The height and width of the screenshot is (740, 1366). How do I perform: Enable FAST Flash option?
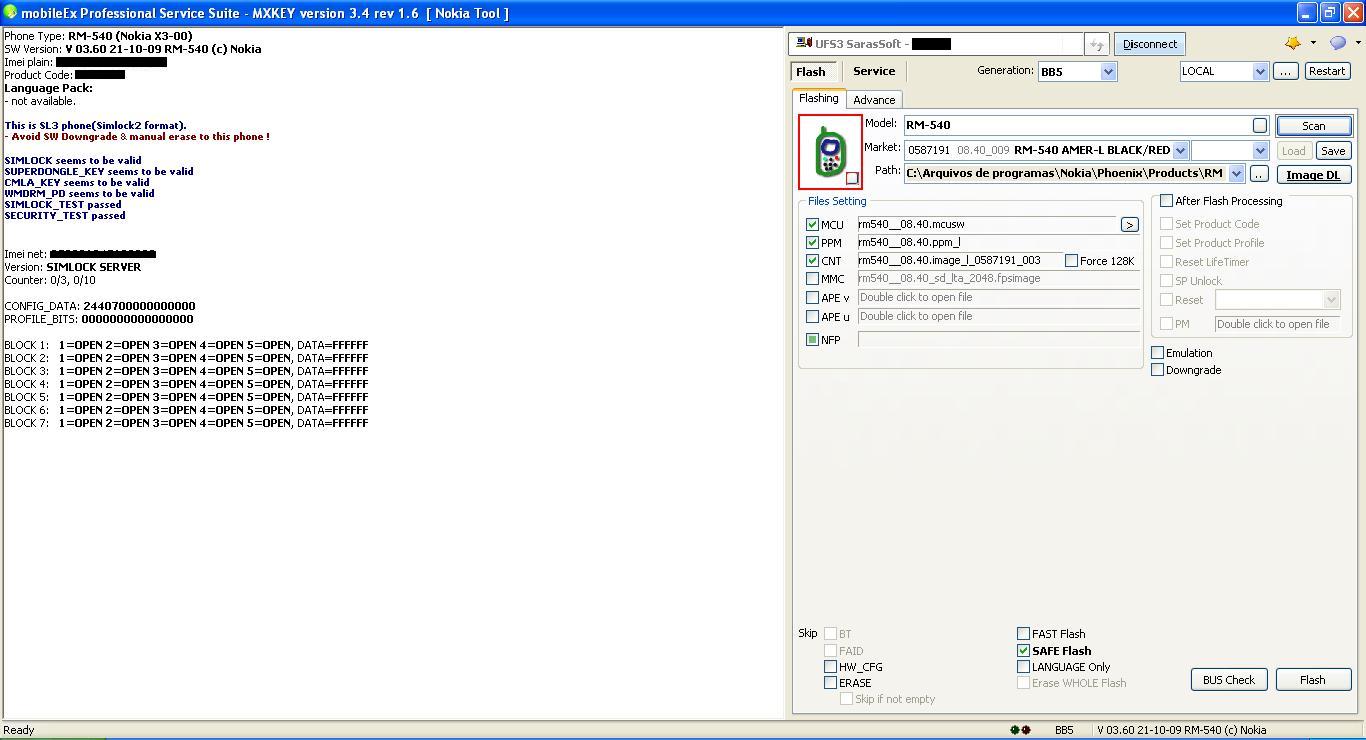point(1023,634)
